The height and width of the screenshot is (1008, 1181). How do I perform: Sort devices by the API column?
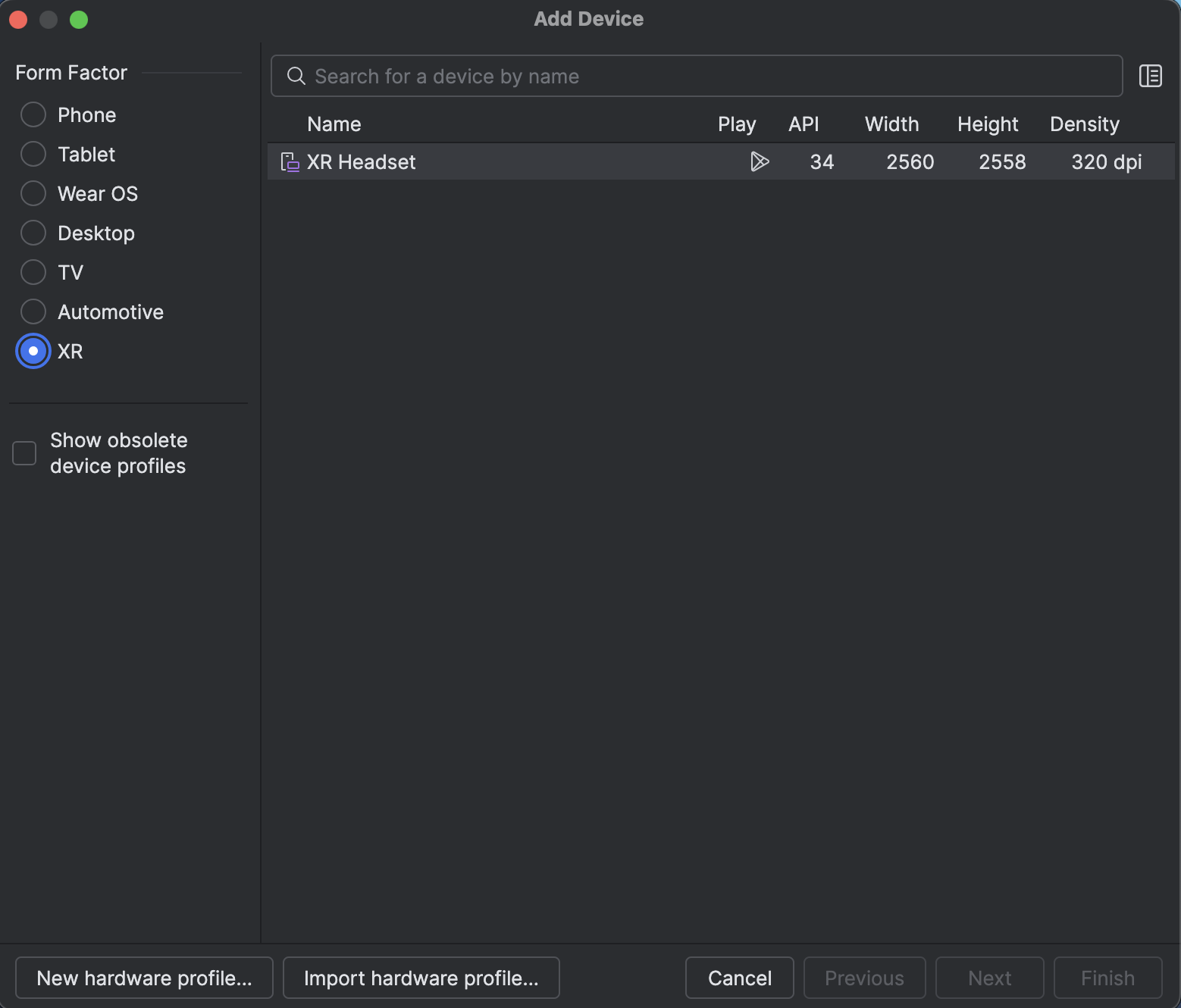804,124
